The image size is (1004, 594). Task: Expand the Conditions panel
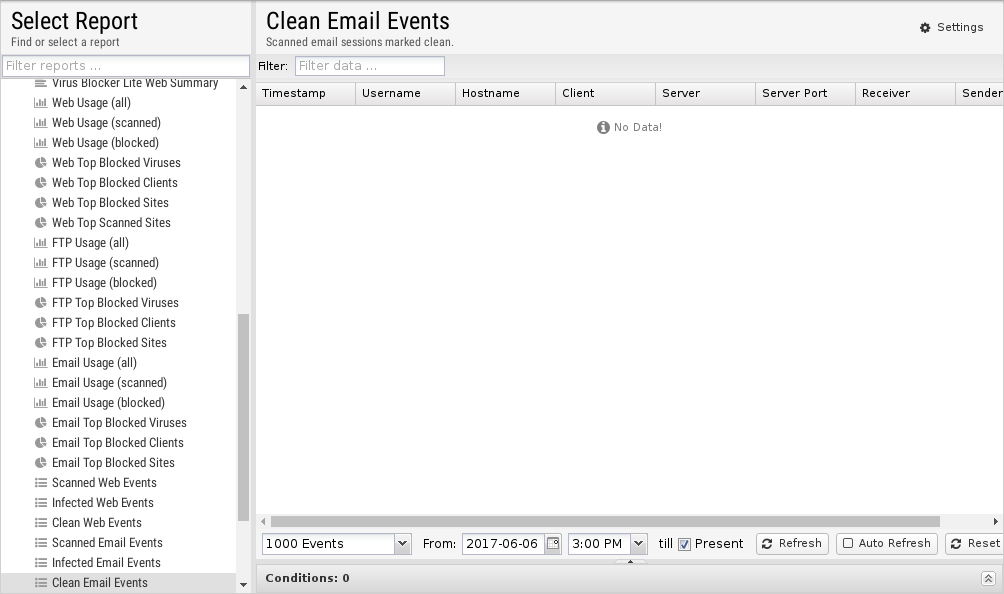[x=988, y=579]
